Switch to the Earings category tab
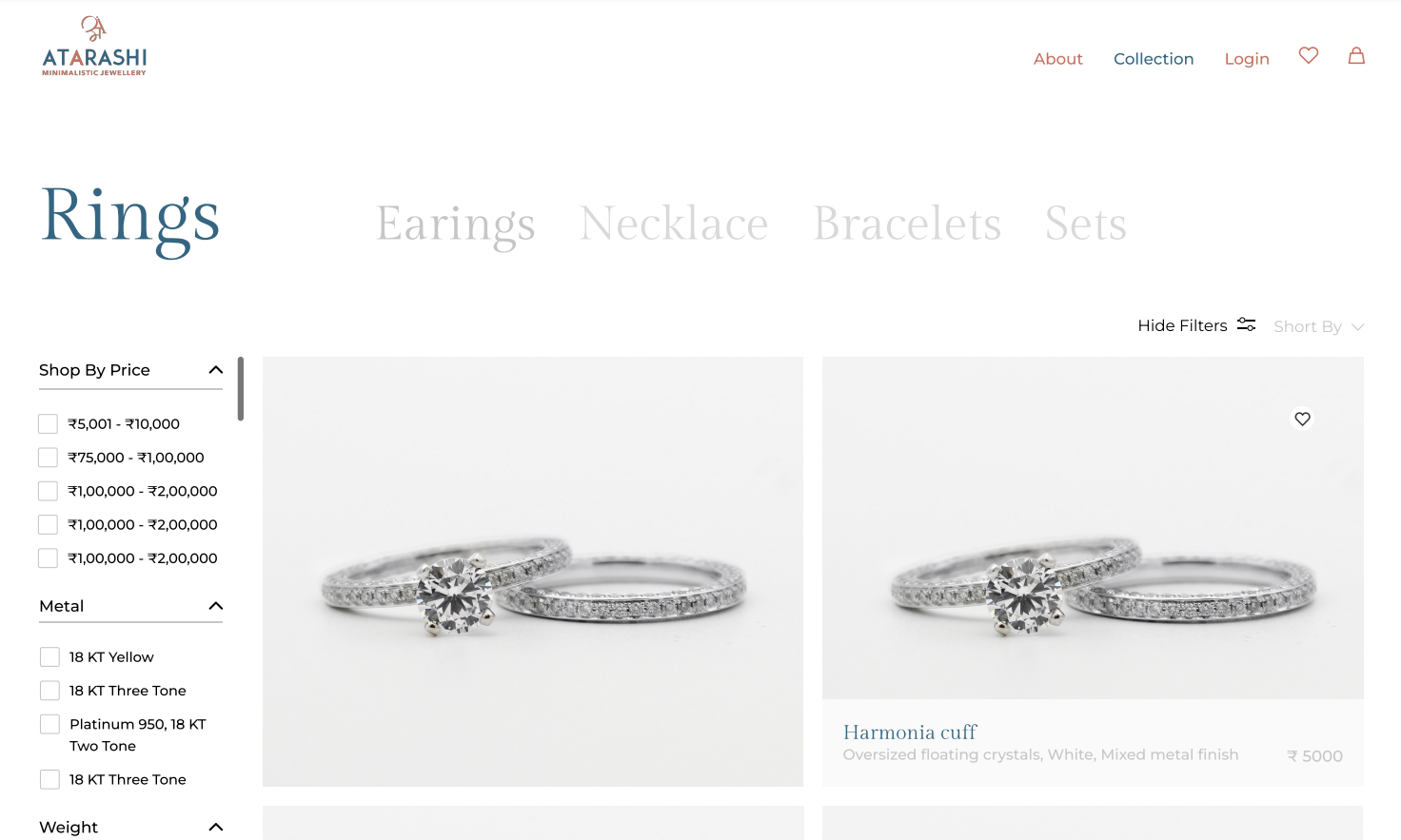The height and width of the screenshot is (840, 1401). (x=456, y=225)
